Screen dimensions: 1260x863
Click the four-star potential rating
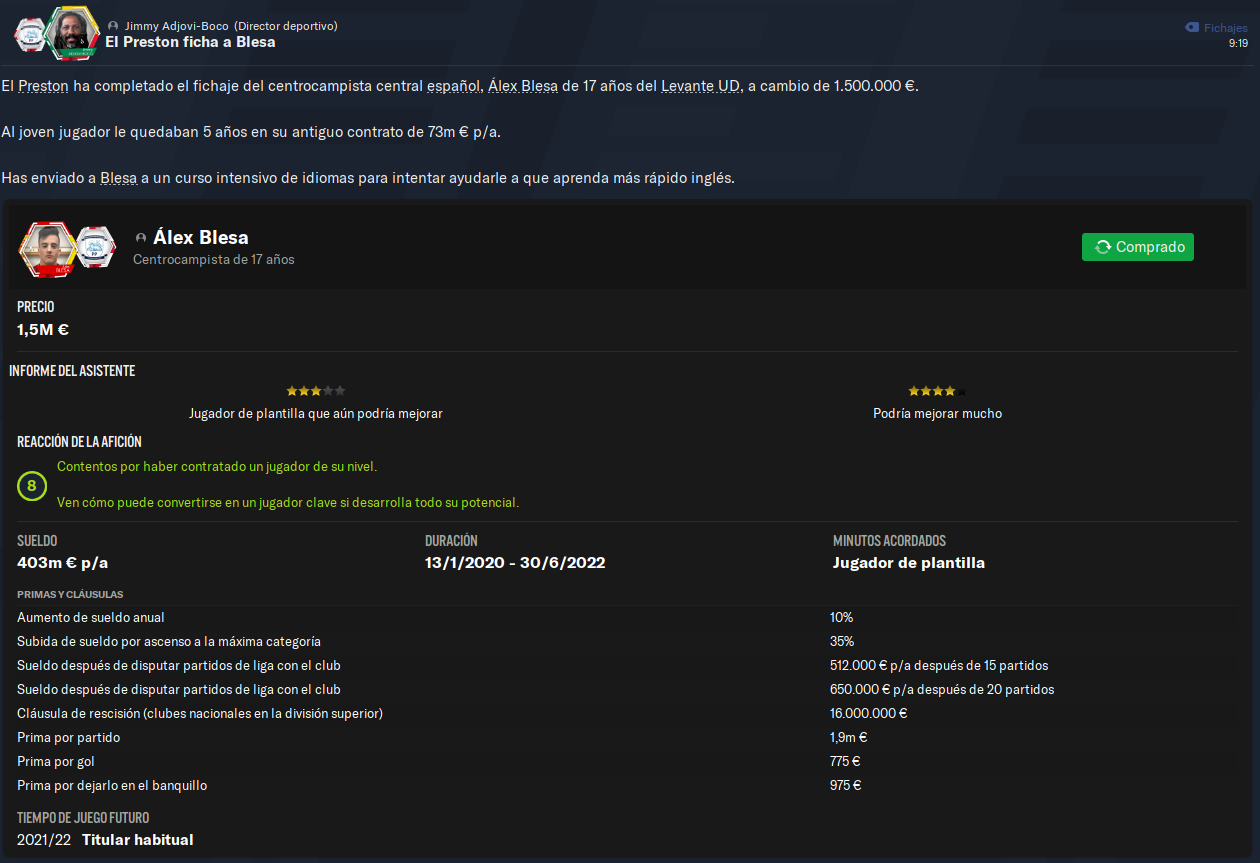tap(937, 391)
